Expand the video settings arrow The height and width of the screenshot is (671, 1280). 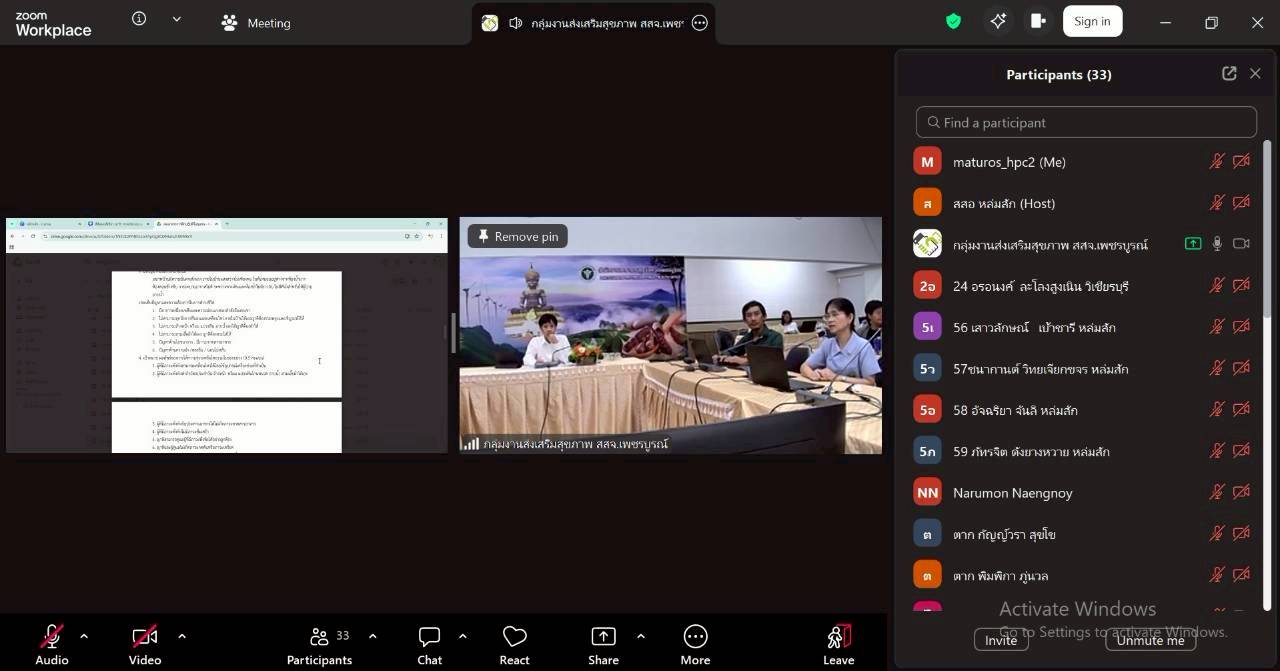[x=182, y=636]
